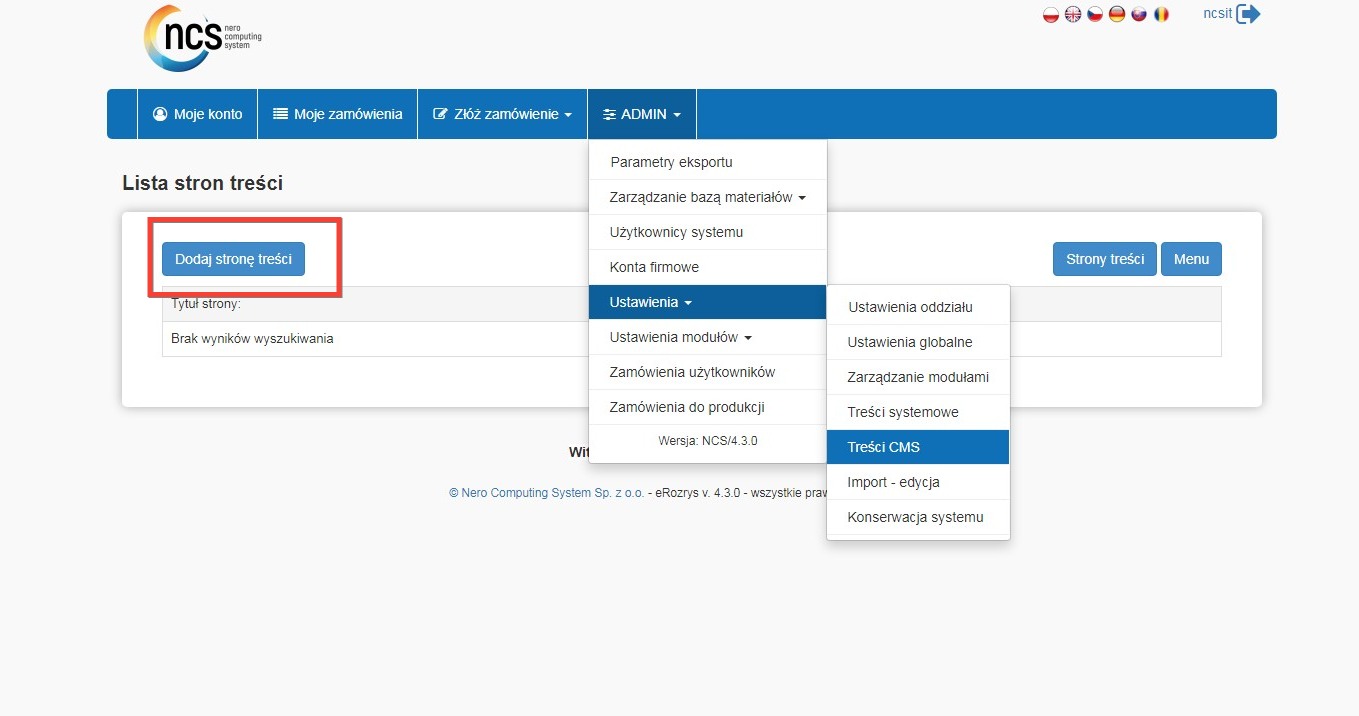1359x716 pixels.
Task: Select the Romanian flag icon
Action: (1161, 15)
